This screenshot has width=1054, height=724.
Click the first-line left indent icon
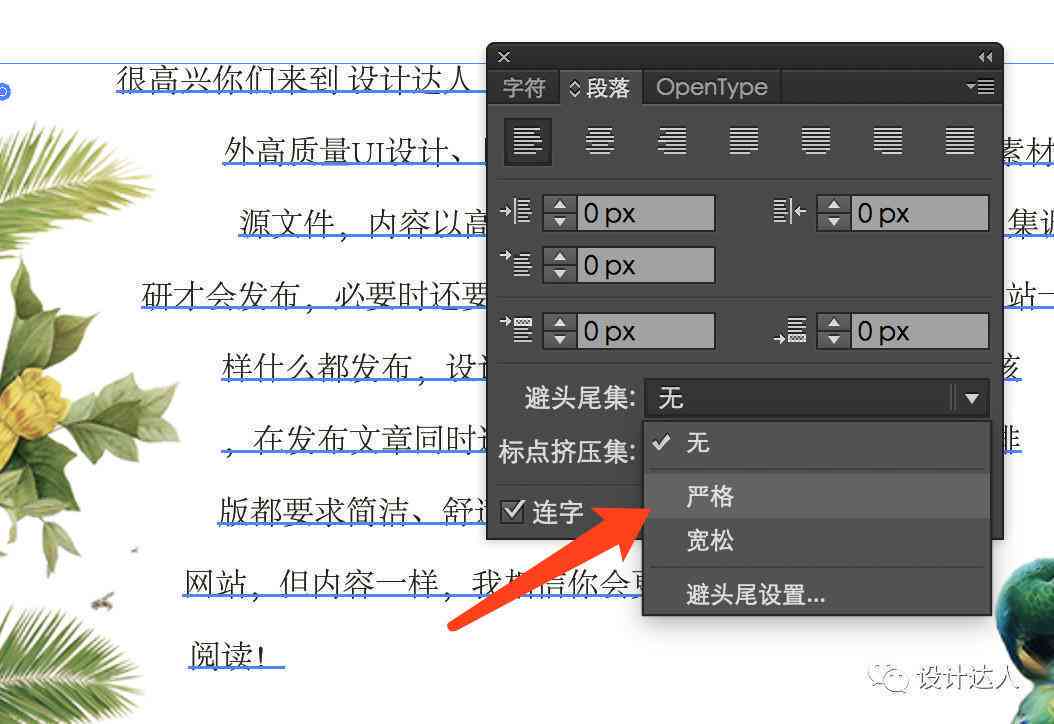pos(516,264)
